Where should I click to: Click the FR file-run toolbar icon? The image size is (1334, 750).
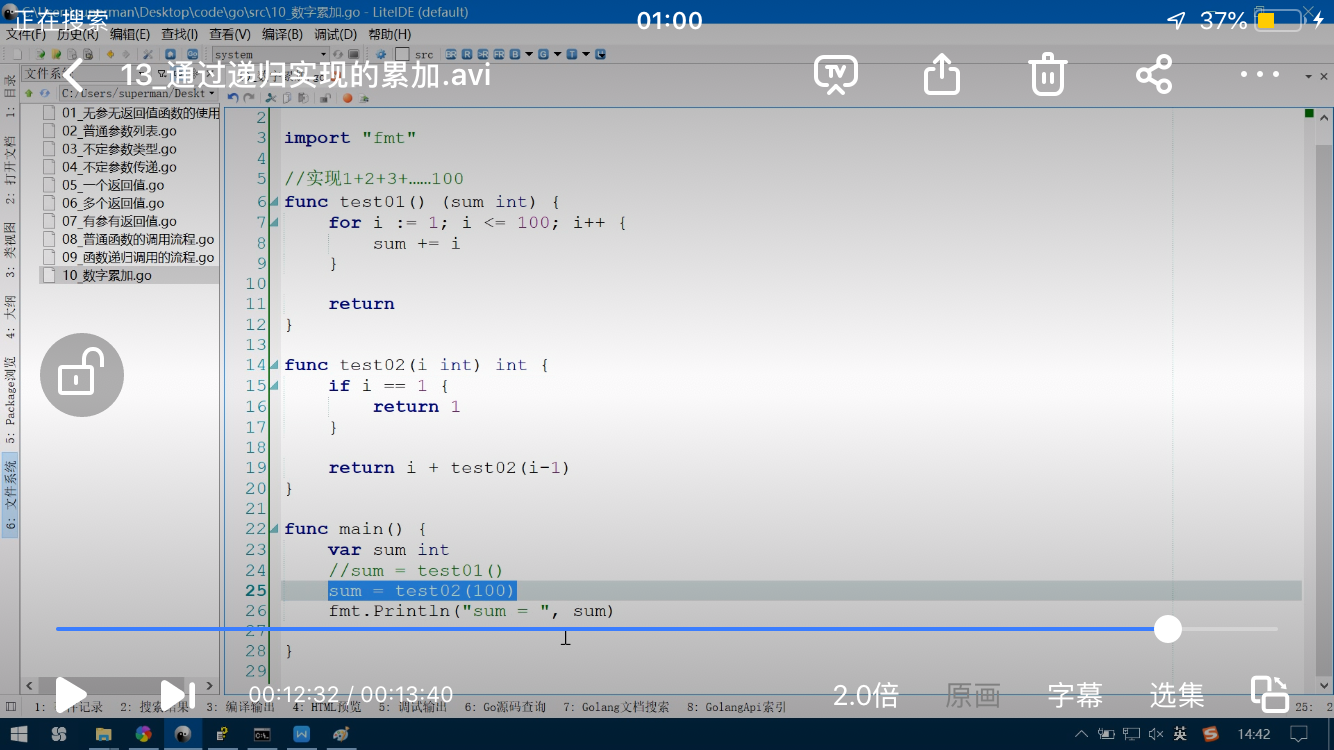tap(499, 54)
